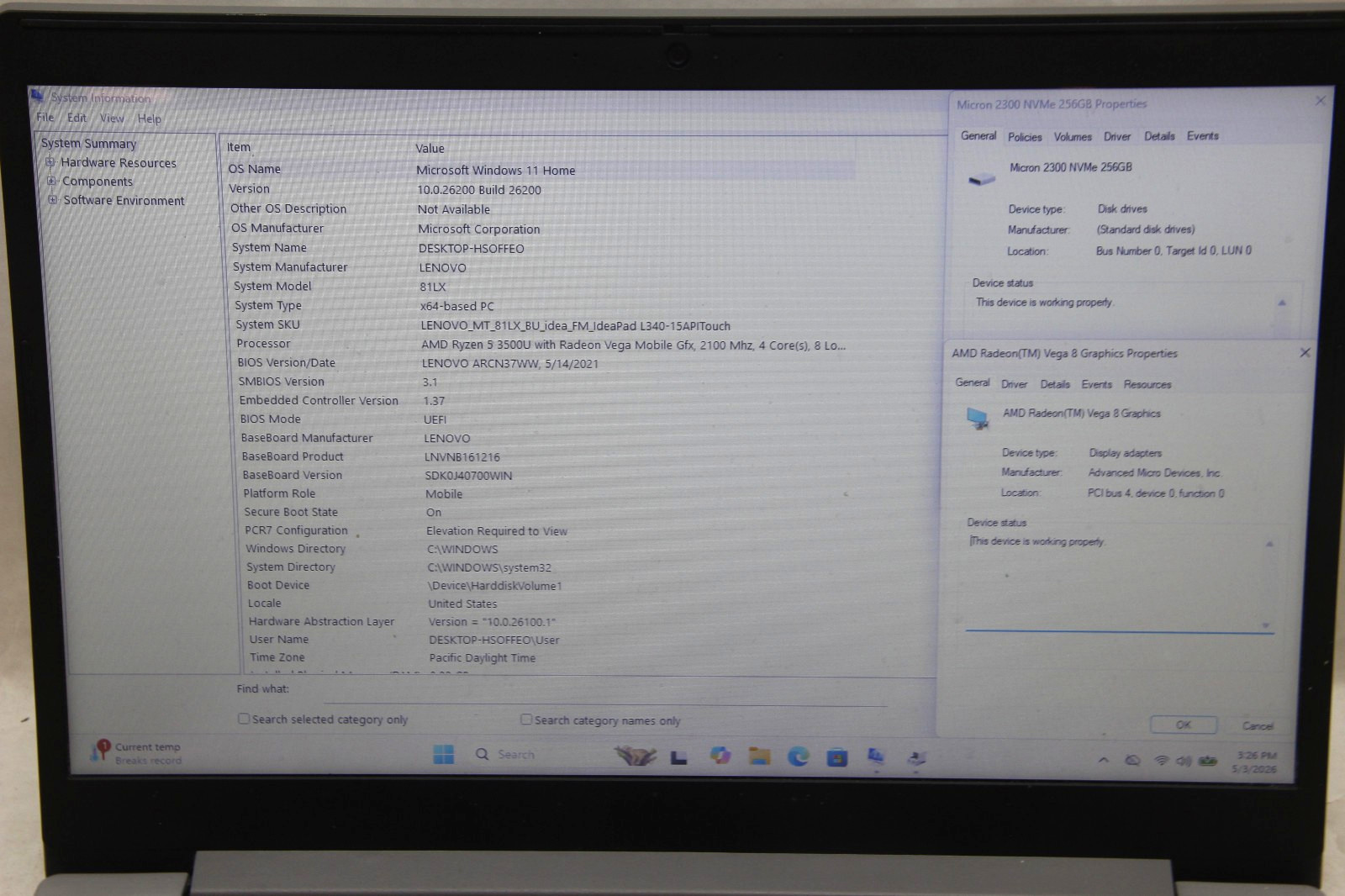Open the Edit menu
Image resolution: width=1345 pixels, height=896 pixels.
point(76,118)
